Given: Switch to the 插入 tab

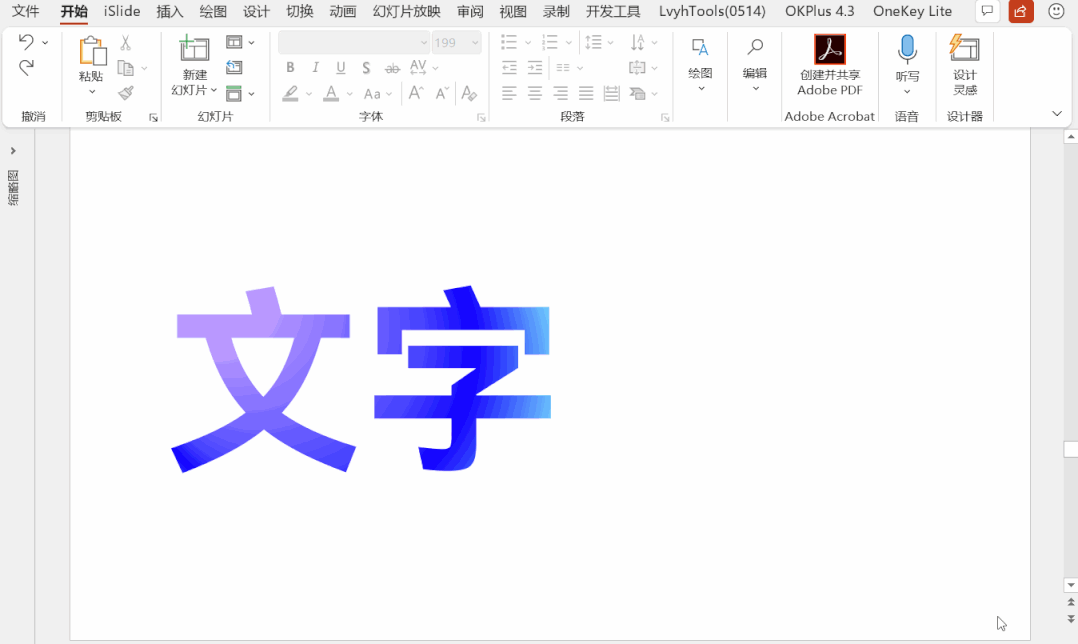Looking at the screenshot, I should 170,11.
